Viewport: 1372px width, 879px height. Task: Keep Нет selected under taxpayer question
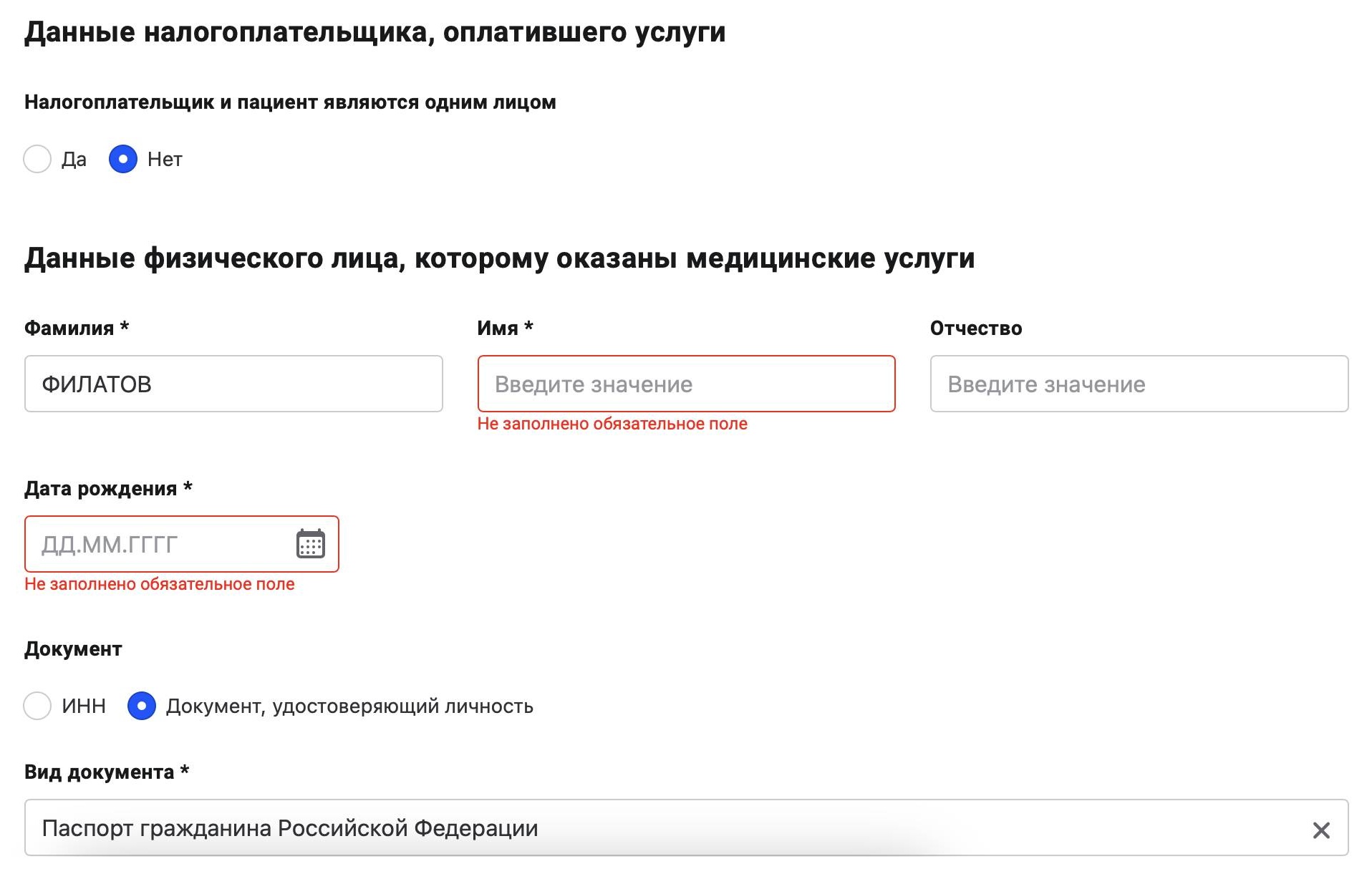pos(123,159)
